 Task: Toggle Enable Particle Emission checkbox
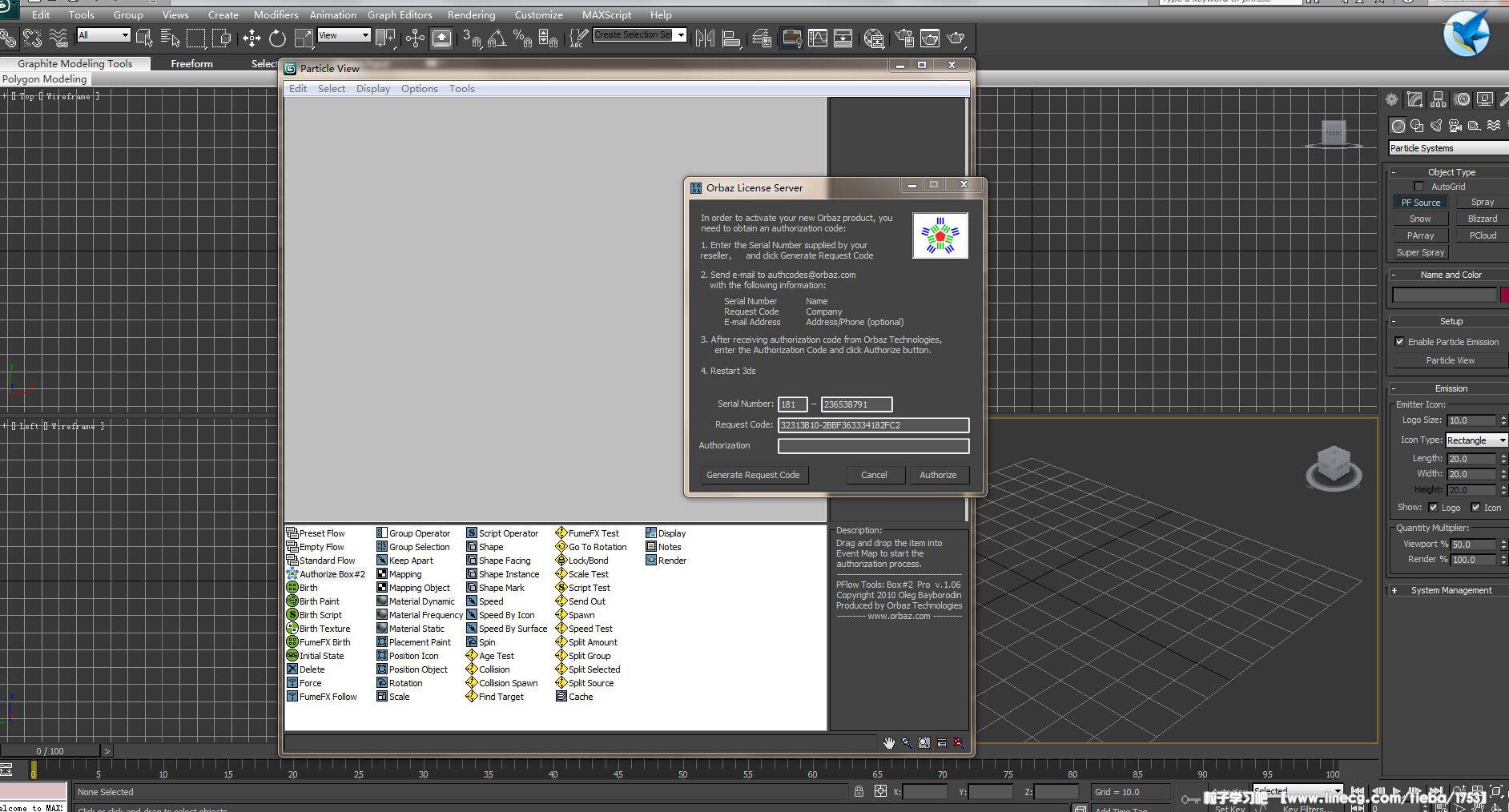point(1400,342)
